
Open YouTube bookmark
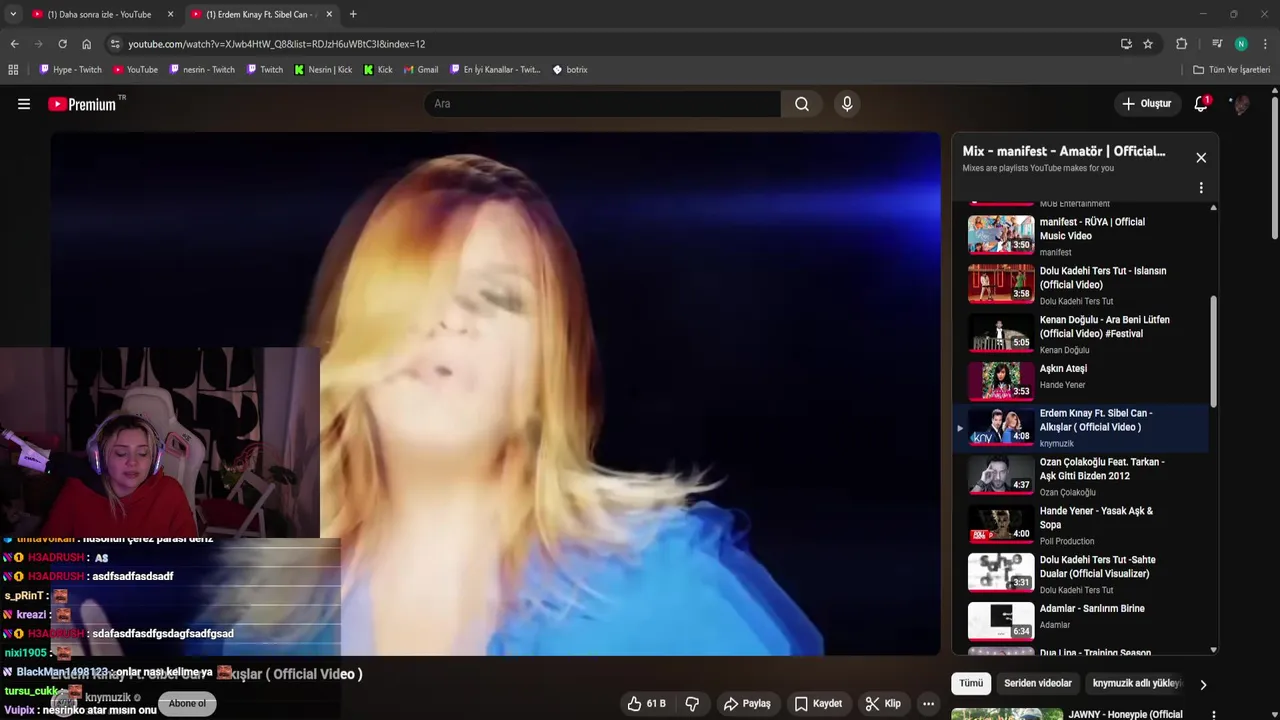click(135, 70)
